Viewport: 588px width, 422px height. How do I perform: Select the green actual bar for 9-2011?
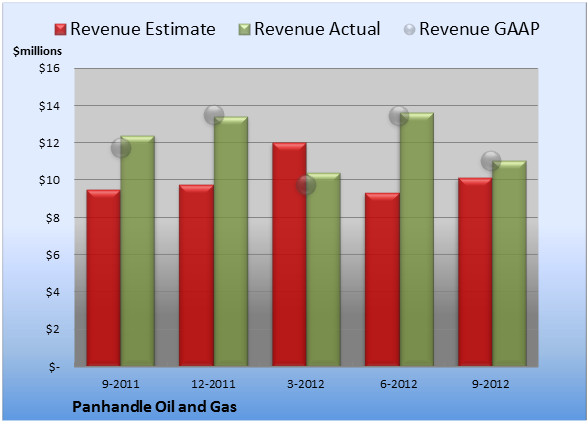click(x=138, y=251)
